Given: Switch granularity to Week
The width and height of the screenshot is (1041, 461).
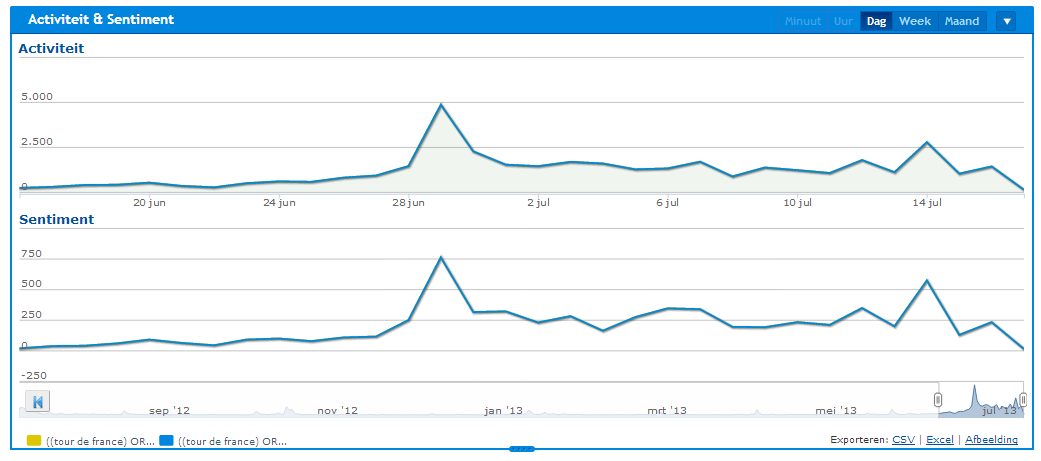Looking at the screenshot, I should click(x=914, y=21).
